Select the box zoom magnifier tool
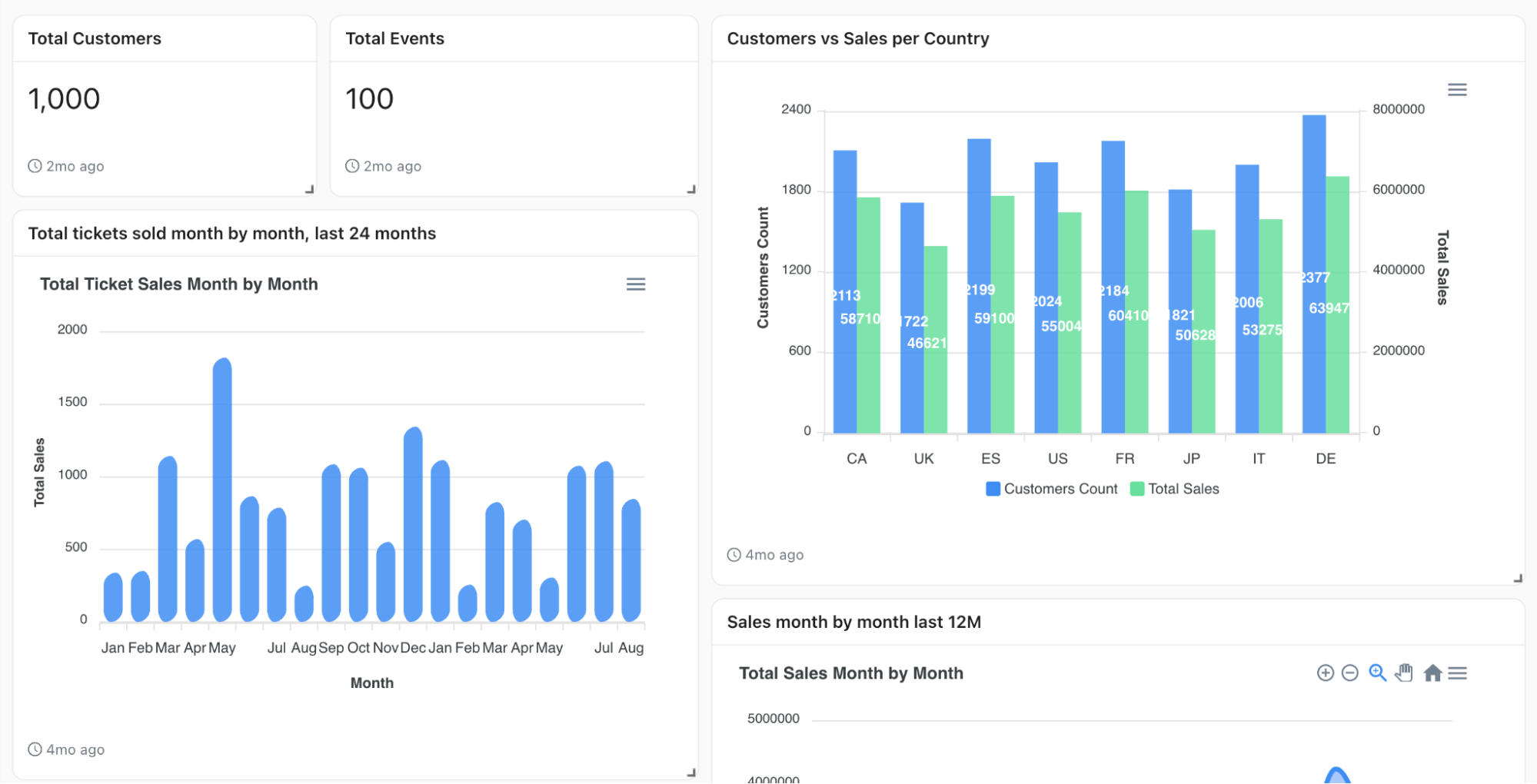 (1376, 673)
